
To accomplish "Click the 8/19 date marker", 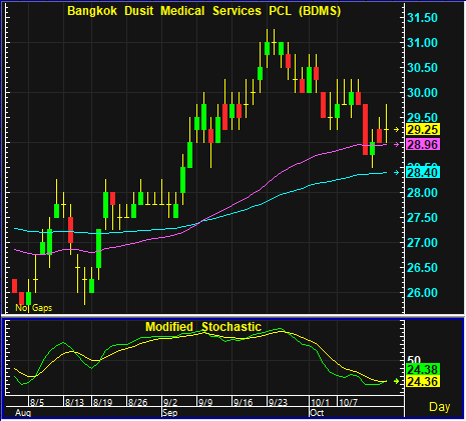I will [x=103, y=402].
